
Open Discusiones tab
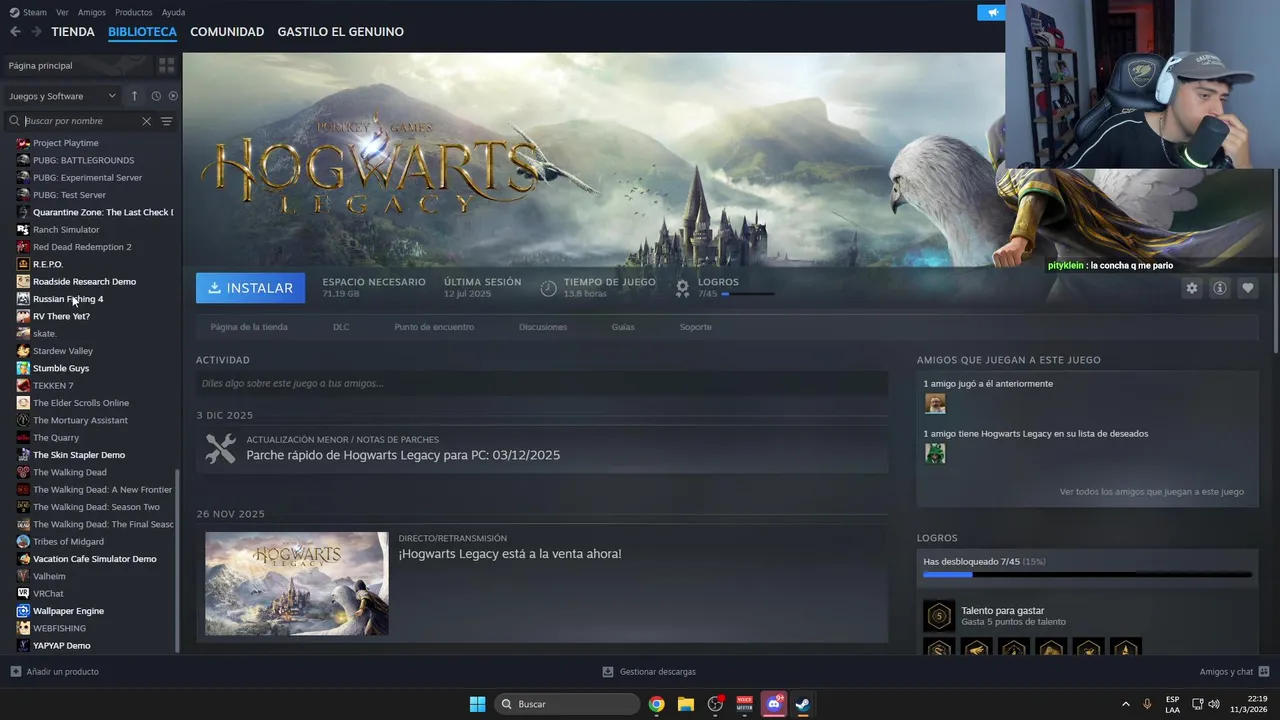click(x=543, y=327)
